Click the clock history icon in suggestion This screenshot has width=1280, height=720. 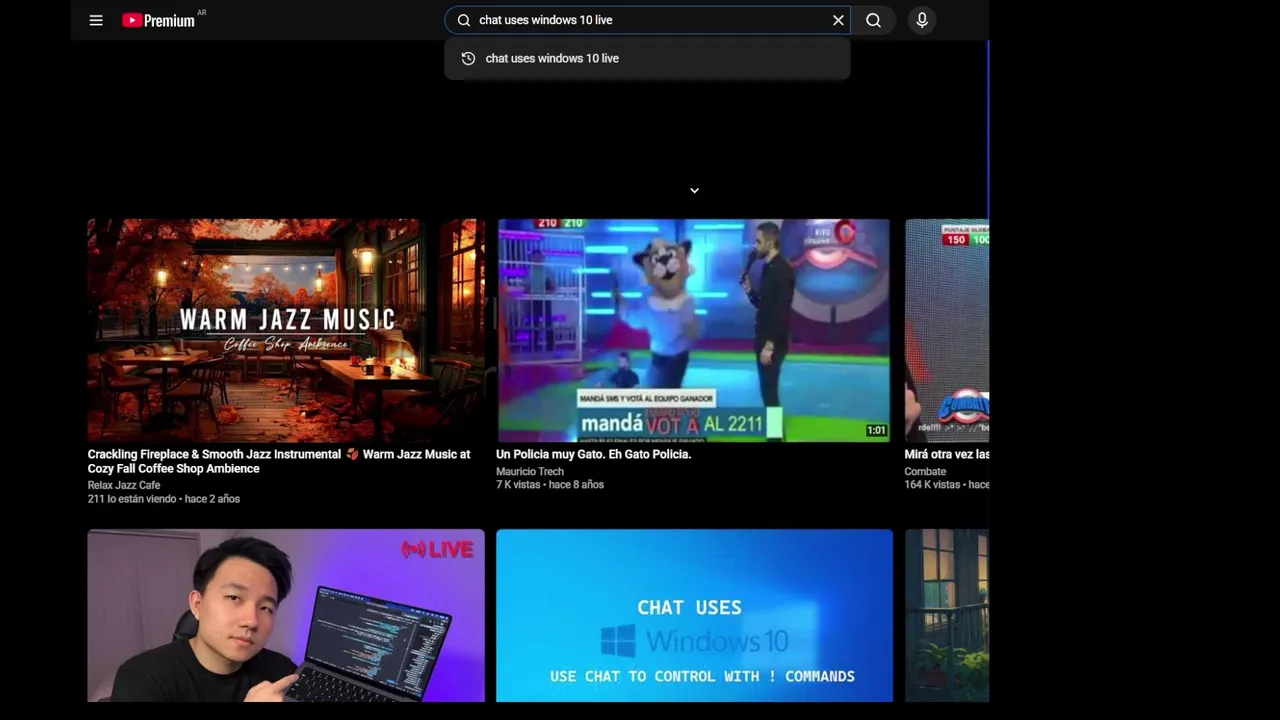pyautogui.click(x=468, y=58)
